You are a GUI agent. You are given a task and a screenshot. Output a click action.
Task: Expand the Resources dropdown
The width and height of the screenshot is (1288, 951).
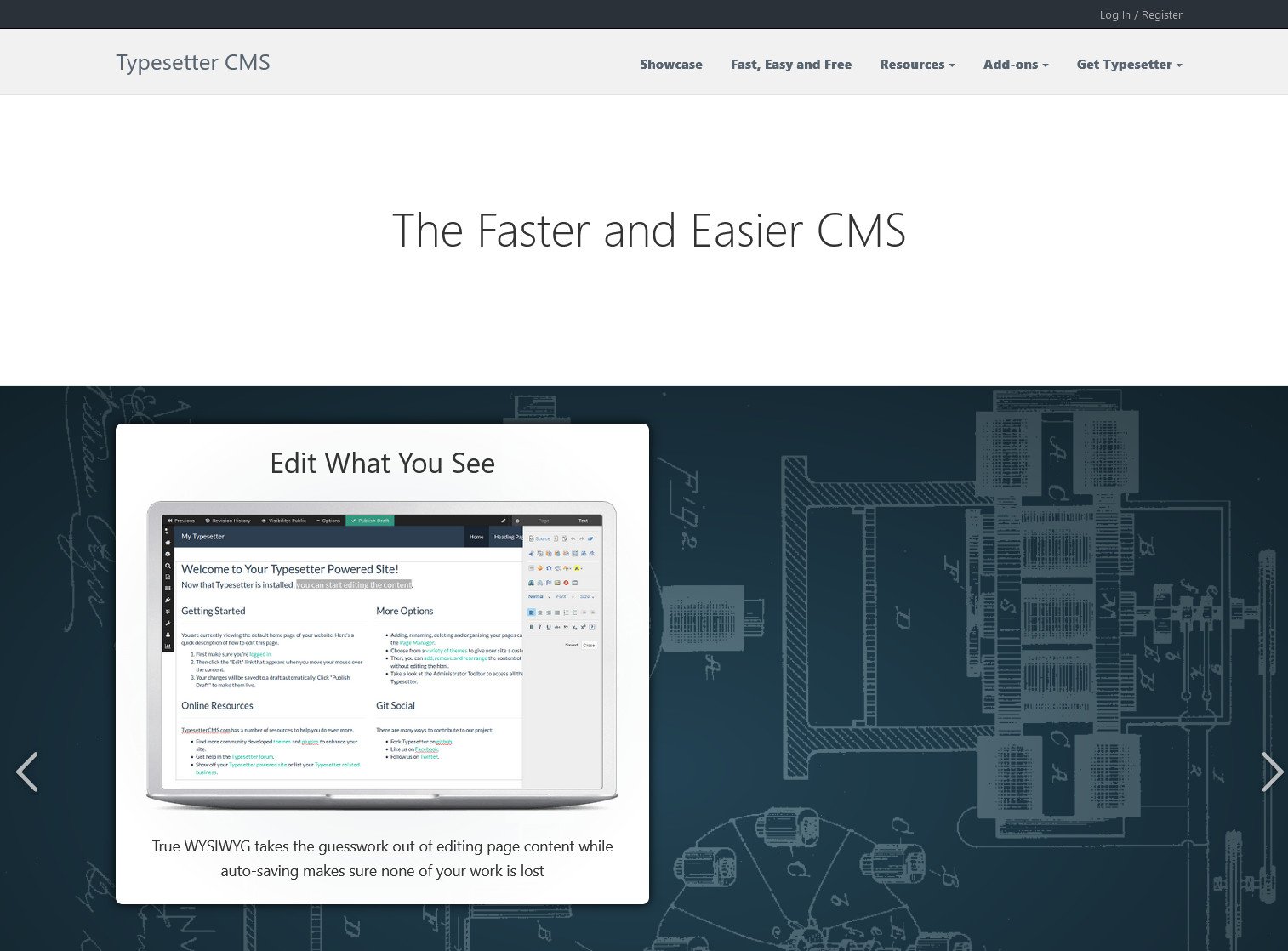(x=917, y=65)
